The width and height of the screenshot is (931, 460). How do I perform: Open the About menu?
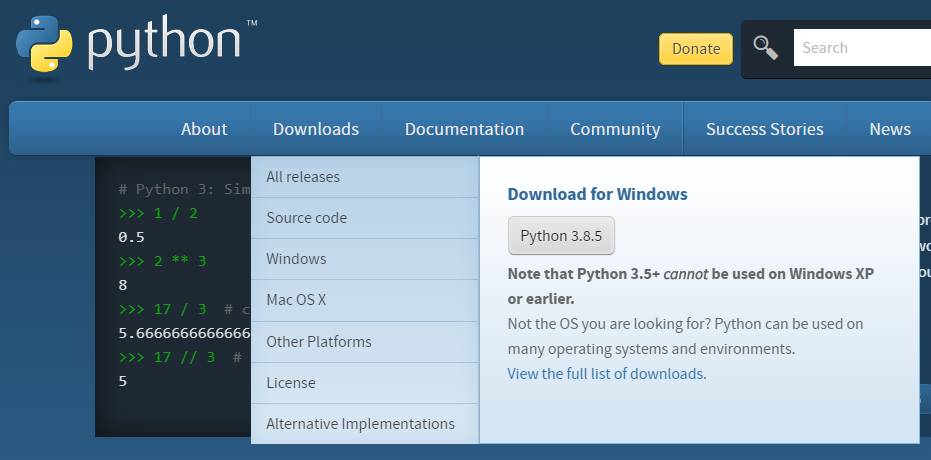[204, 129]
